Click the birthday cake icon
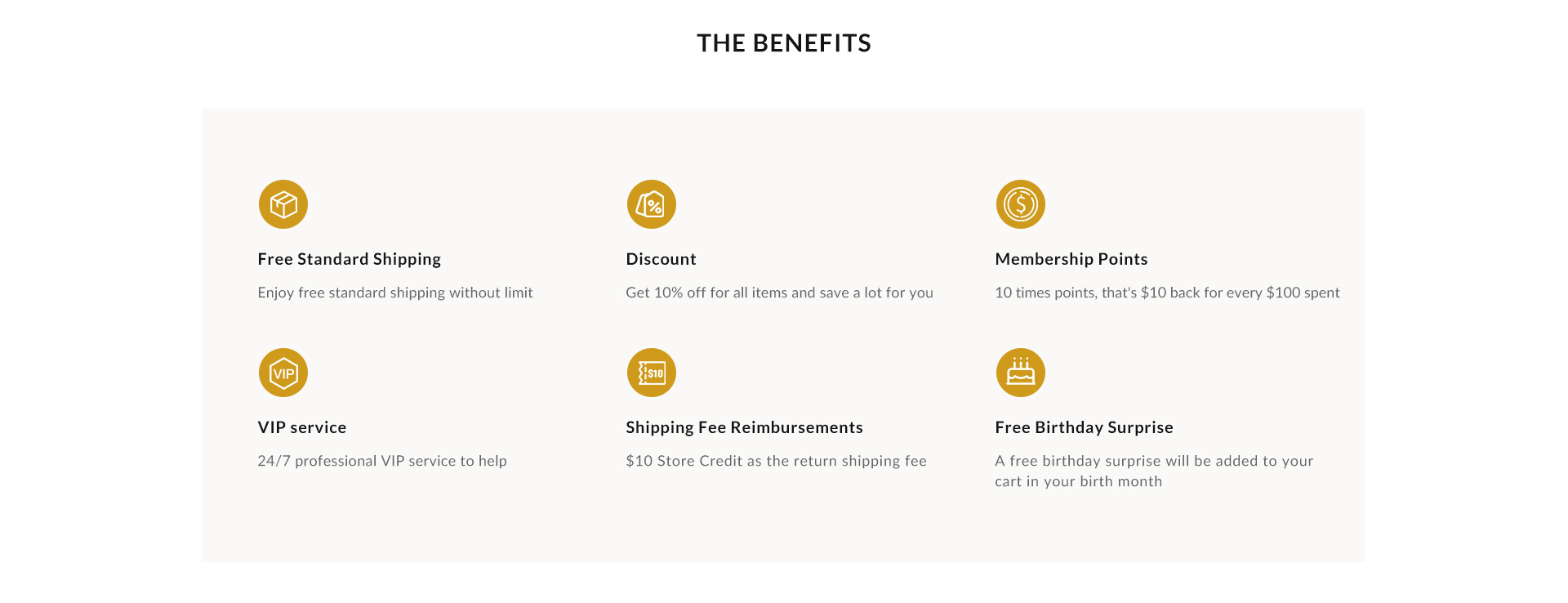 coord(1021,373)
